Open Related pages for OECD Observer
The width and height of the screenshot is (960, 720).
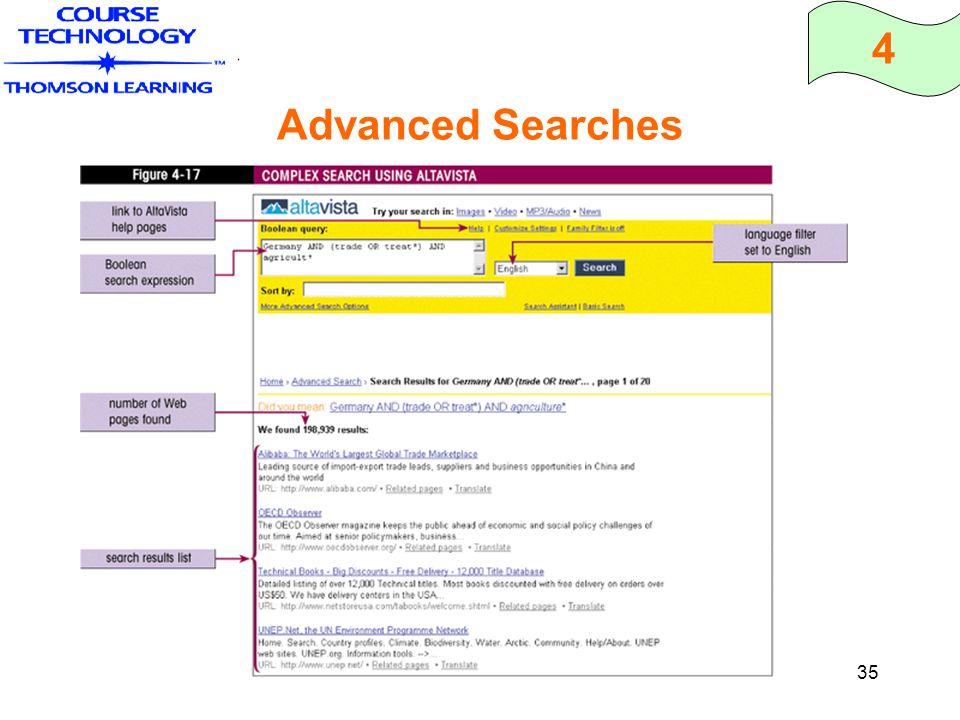[433, 547]
